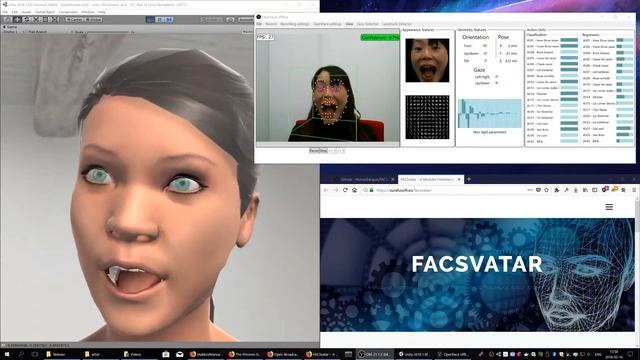Click Unity's cloud services icon
This screenshot has width=640, height=360.
tap(230, 19)
